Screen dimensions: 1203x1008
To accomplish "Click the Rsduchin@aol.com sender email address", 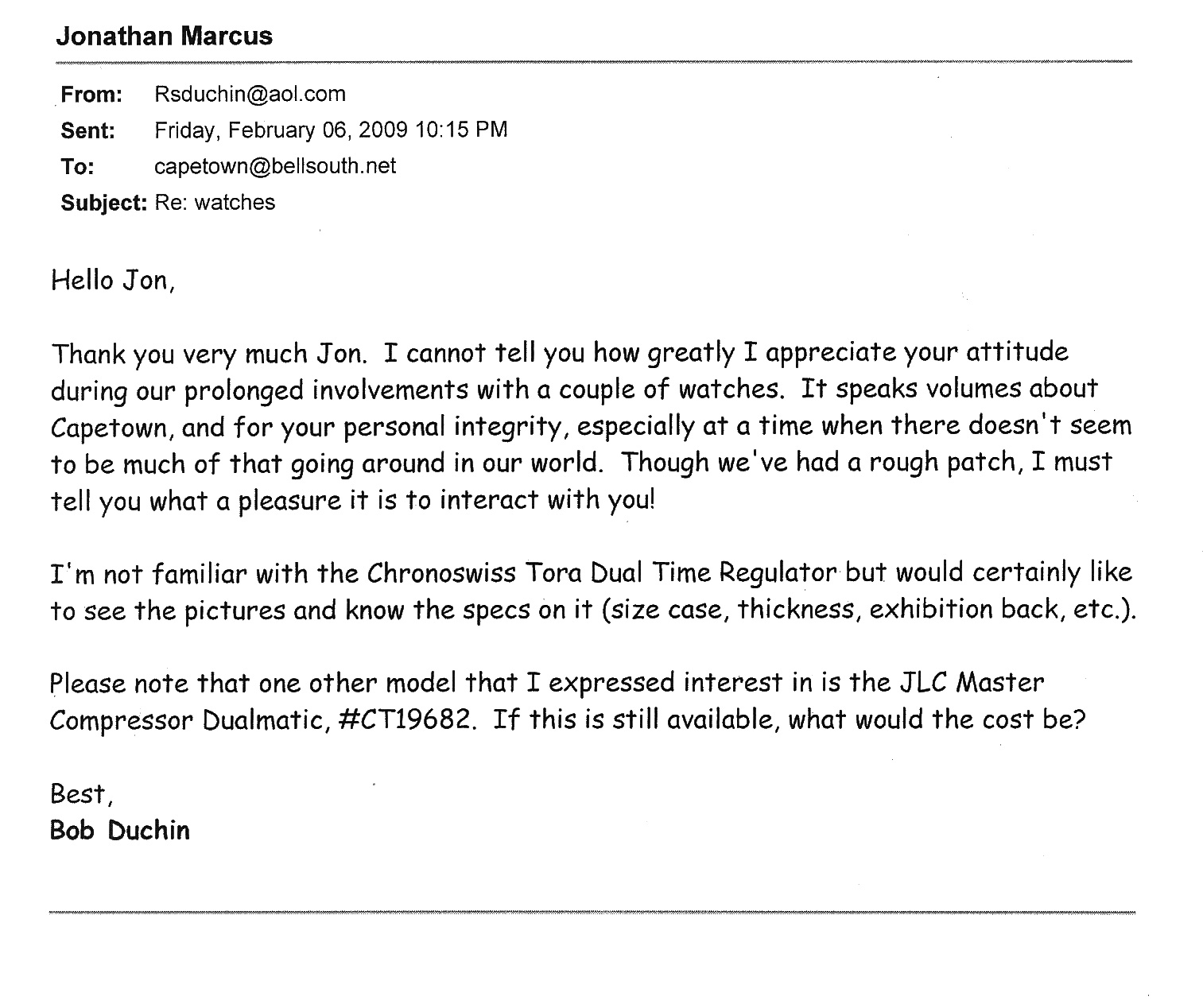I will point(250,94).
